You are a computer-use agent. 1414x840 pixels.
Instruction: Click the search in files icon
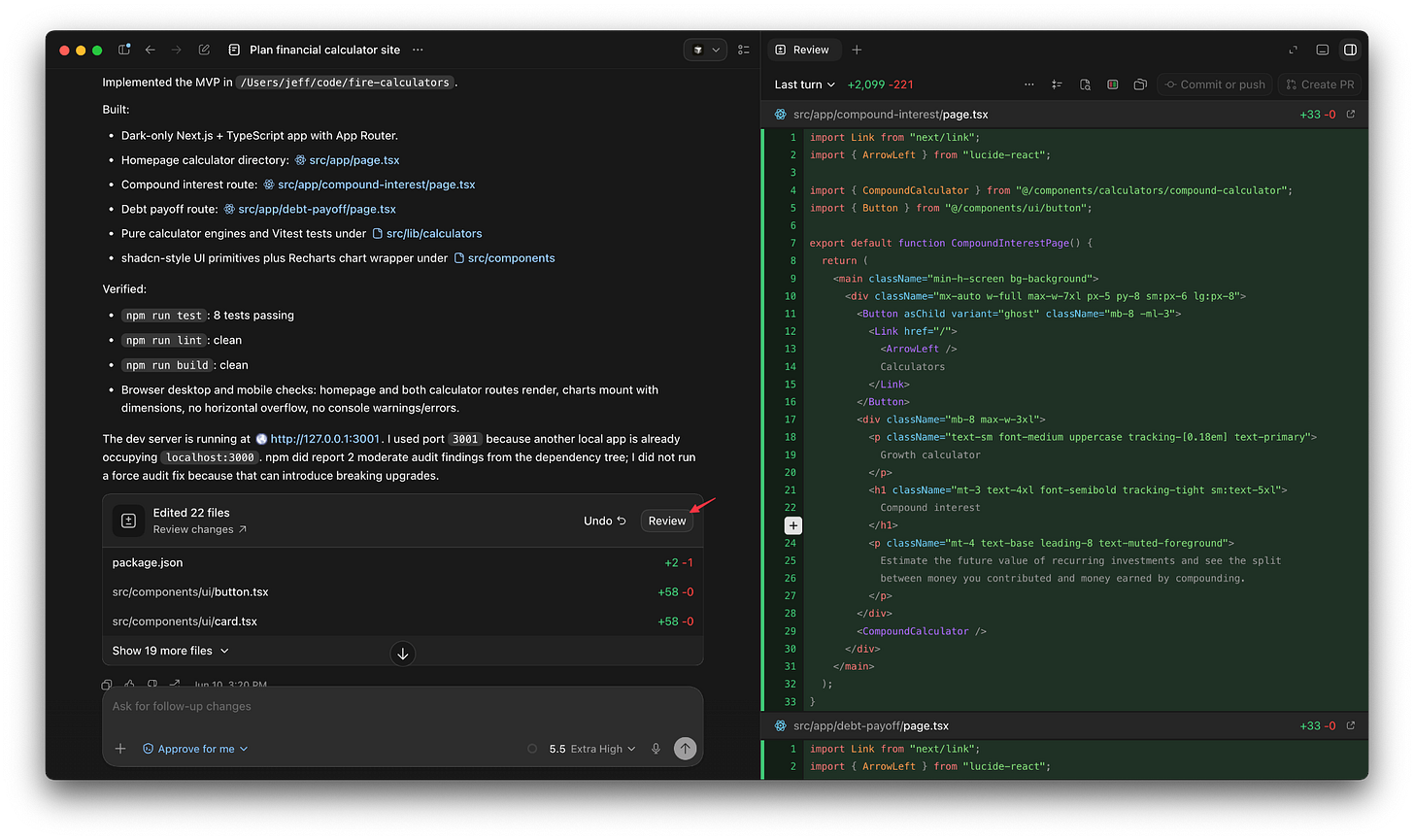[x=1085, y=84]
